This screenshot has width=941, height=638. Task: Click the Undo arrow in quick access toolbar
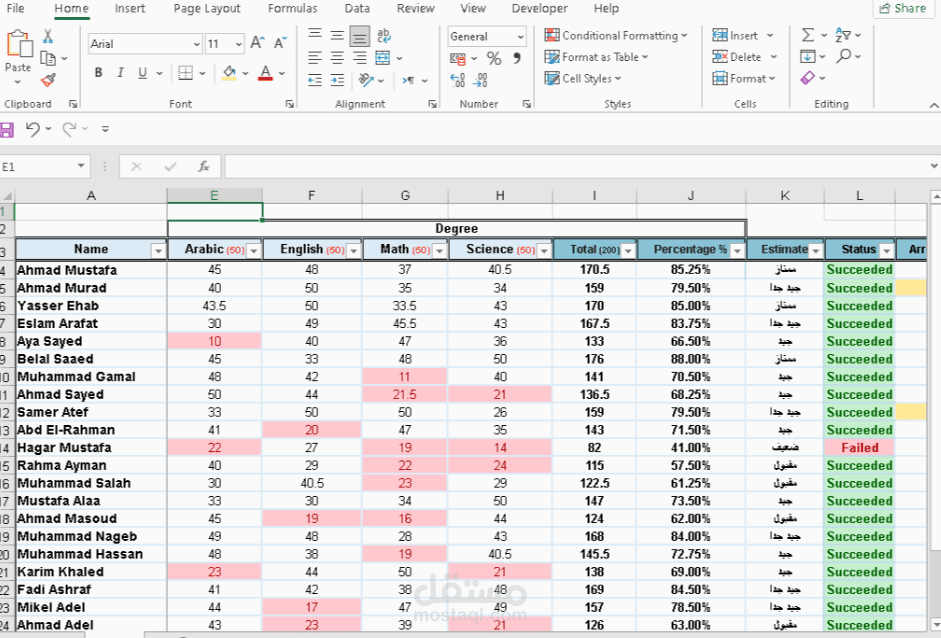(x=32, y=129)
